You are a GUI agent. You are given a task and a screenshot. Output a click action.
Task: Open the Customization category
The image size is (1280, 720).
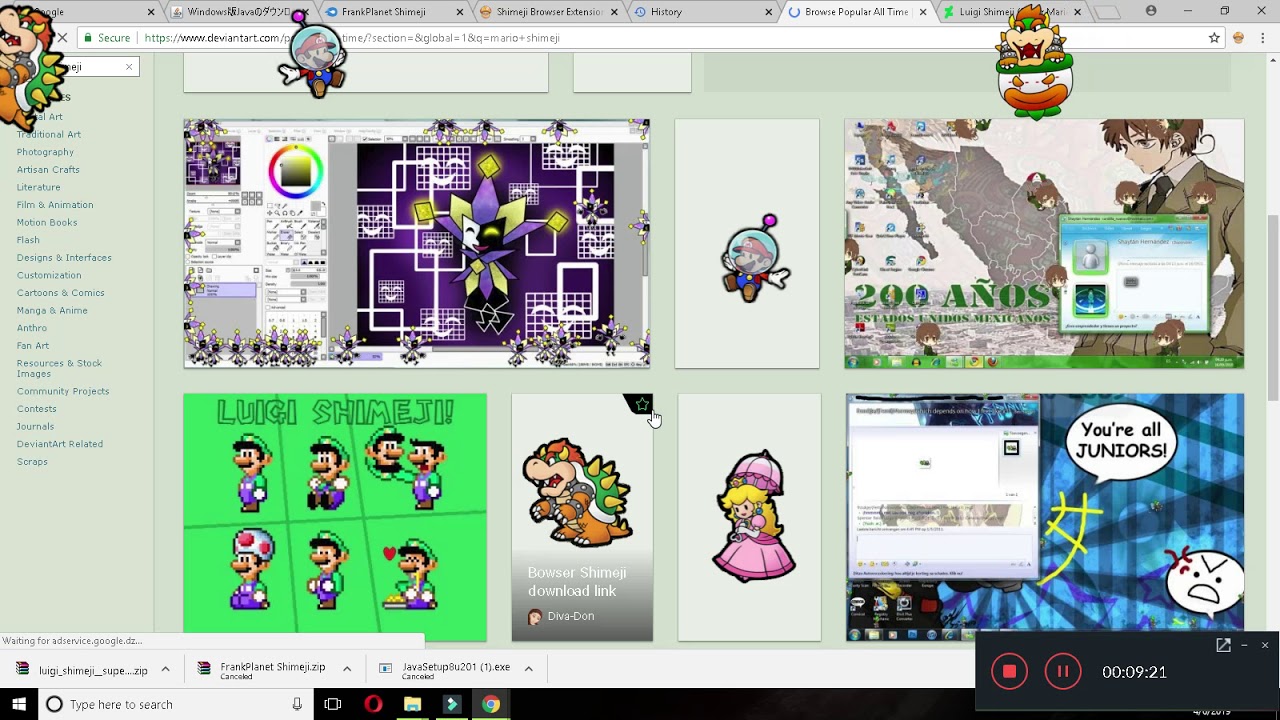click(x=49, y=275)
